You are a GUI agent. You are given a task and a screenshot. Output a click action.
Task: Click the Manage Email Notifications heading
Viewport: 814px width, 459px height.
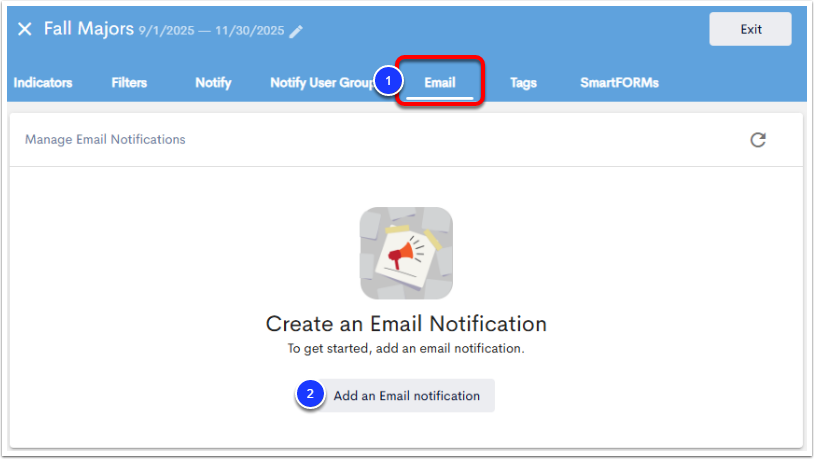[x=105, y=139]
